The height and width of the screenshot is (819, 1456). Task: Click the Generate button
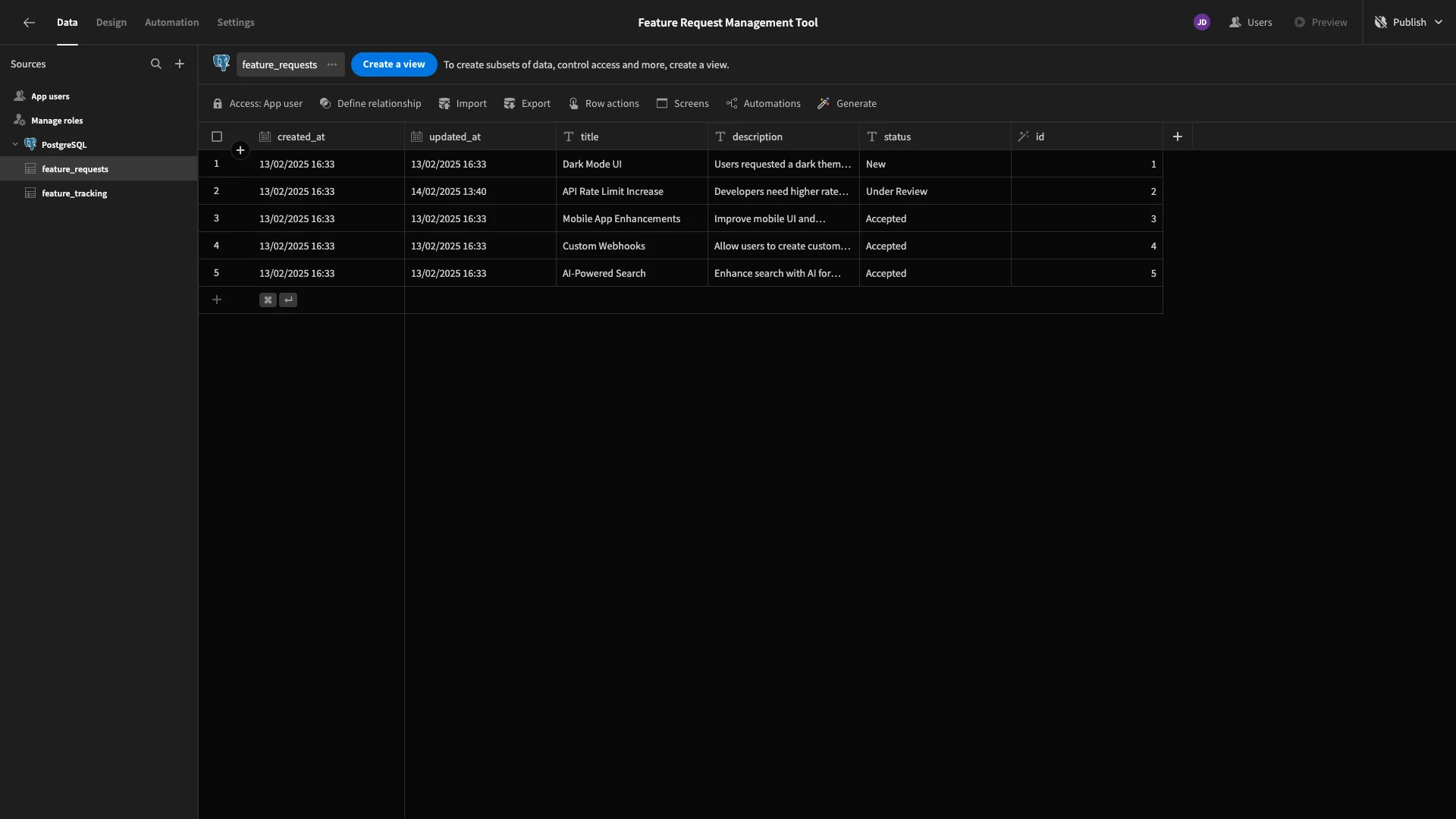coord(847,104)
